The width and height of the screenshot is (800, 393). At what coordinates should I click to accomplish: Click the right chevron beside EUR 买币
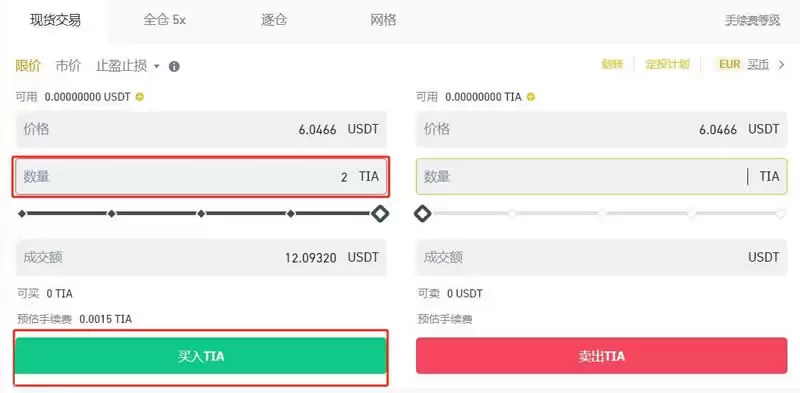781,65
